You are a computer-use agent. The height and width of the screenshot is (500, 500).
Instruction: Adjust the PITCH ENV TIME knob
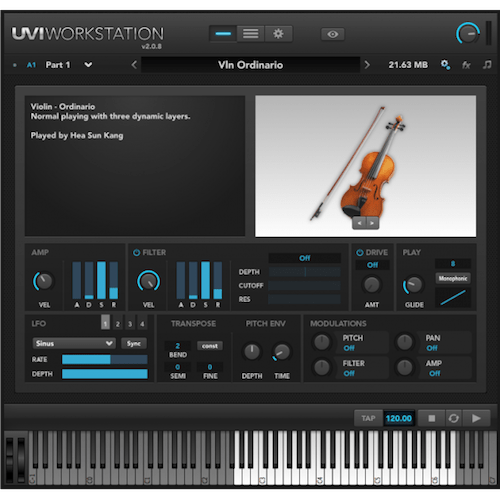coord(282,352)
